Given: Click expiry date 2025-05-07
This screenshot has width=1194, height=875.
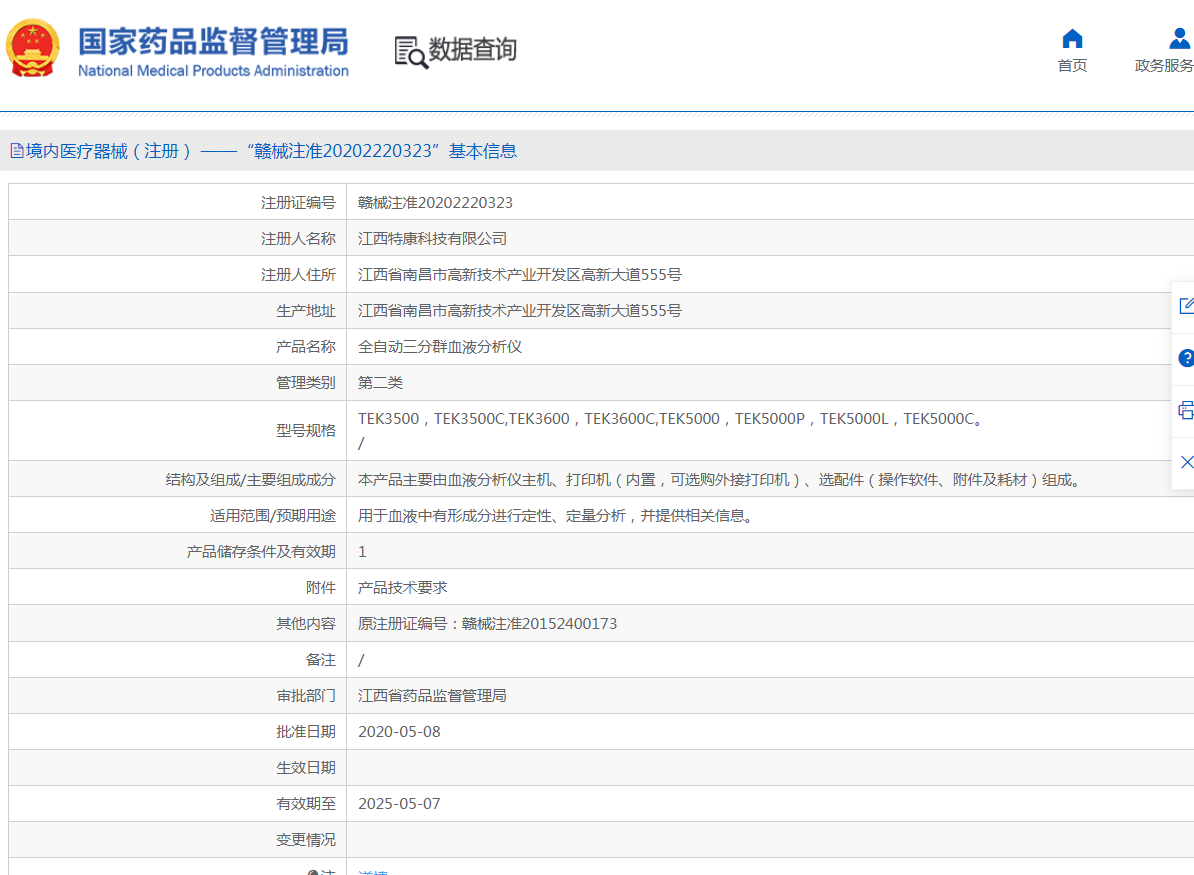Looking at the screenshot, I should point(399,803).
